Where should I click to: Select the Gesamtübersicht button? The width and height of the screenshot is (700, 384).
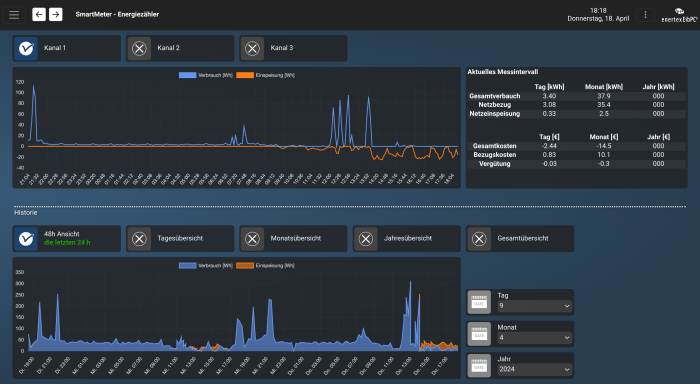(521, 238)
